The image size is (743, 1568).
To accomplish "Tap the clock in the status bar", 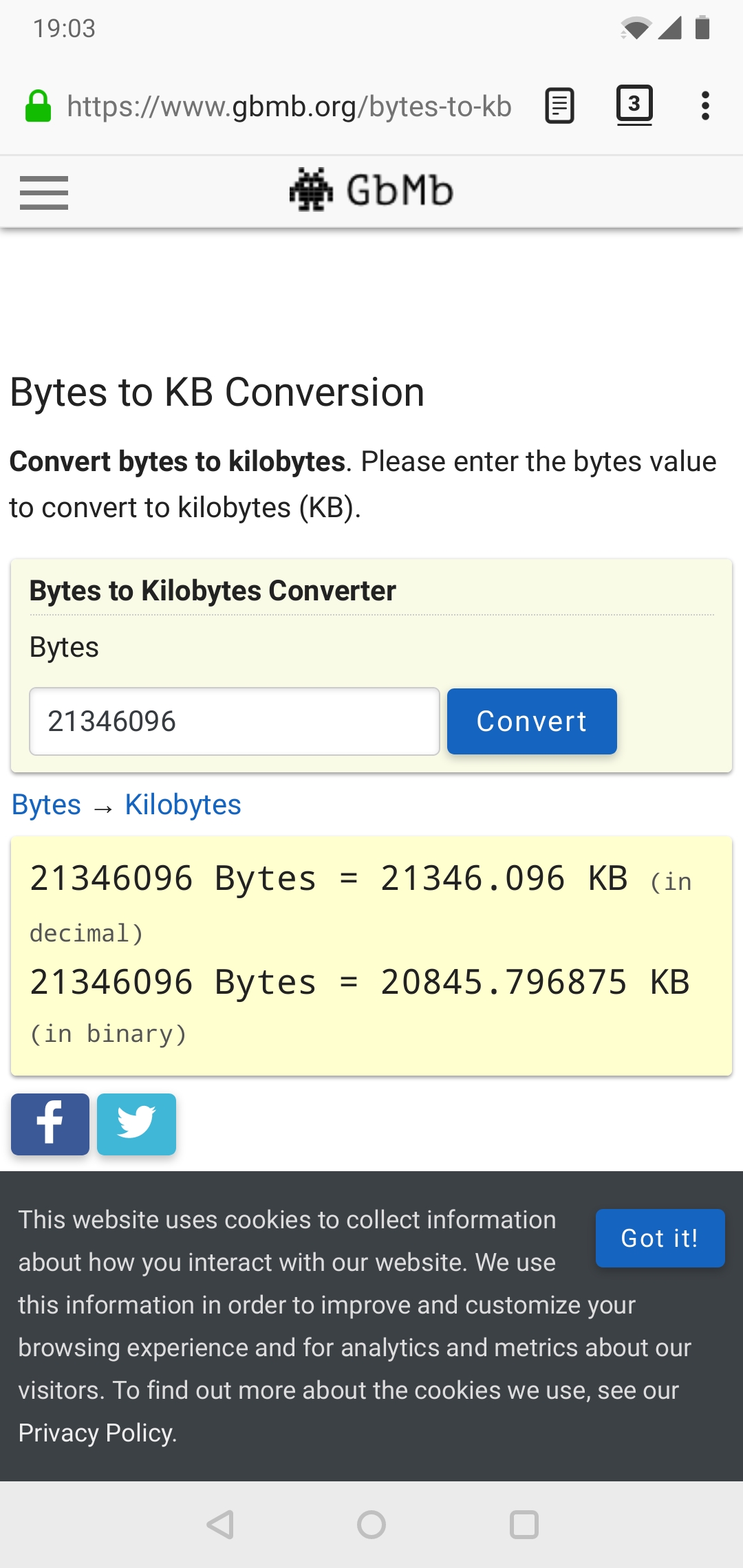I will coord(65,28).
